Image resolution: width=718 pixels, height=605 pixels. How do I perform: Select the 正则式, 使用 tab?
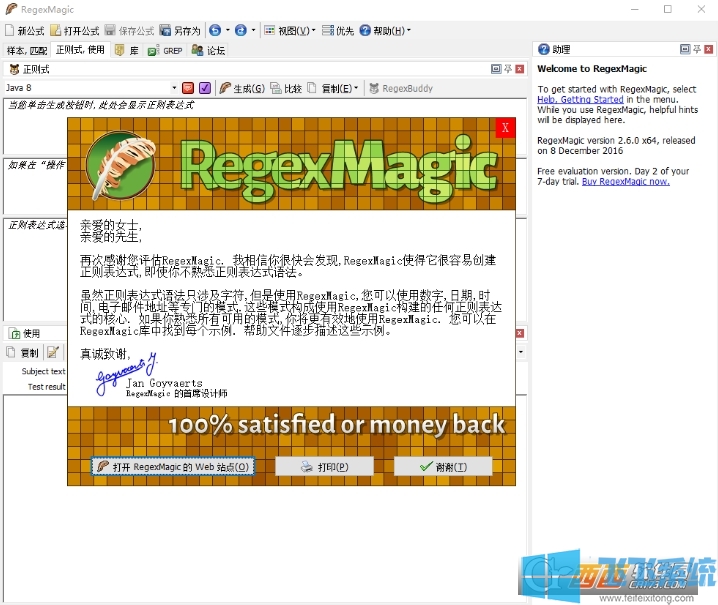click(x=80, y=50)
